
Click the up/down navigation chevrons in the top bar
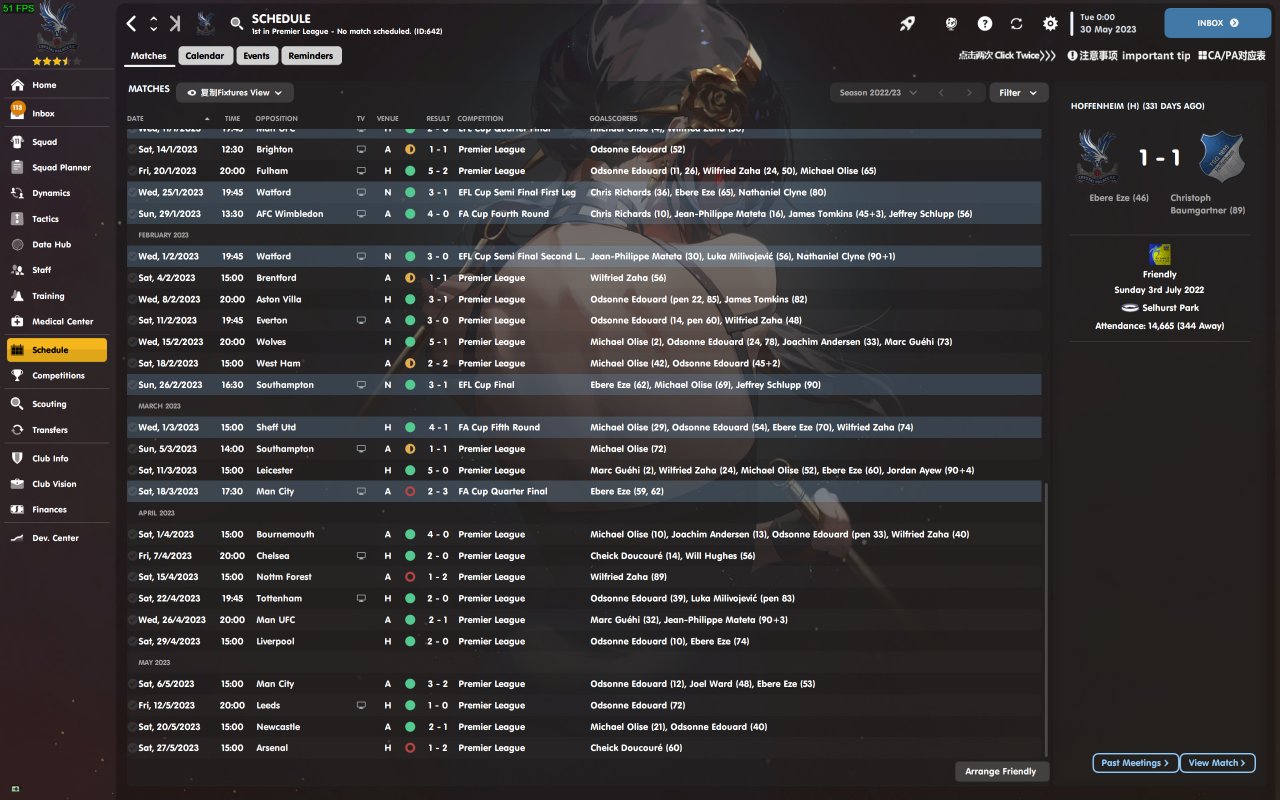(x=153, y=23)
